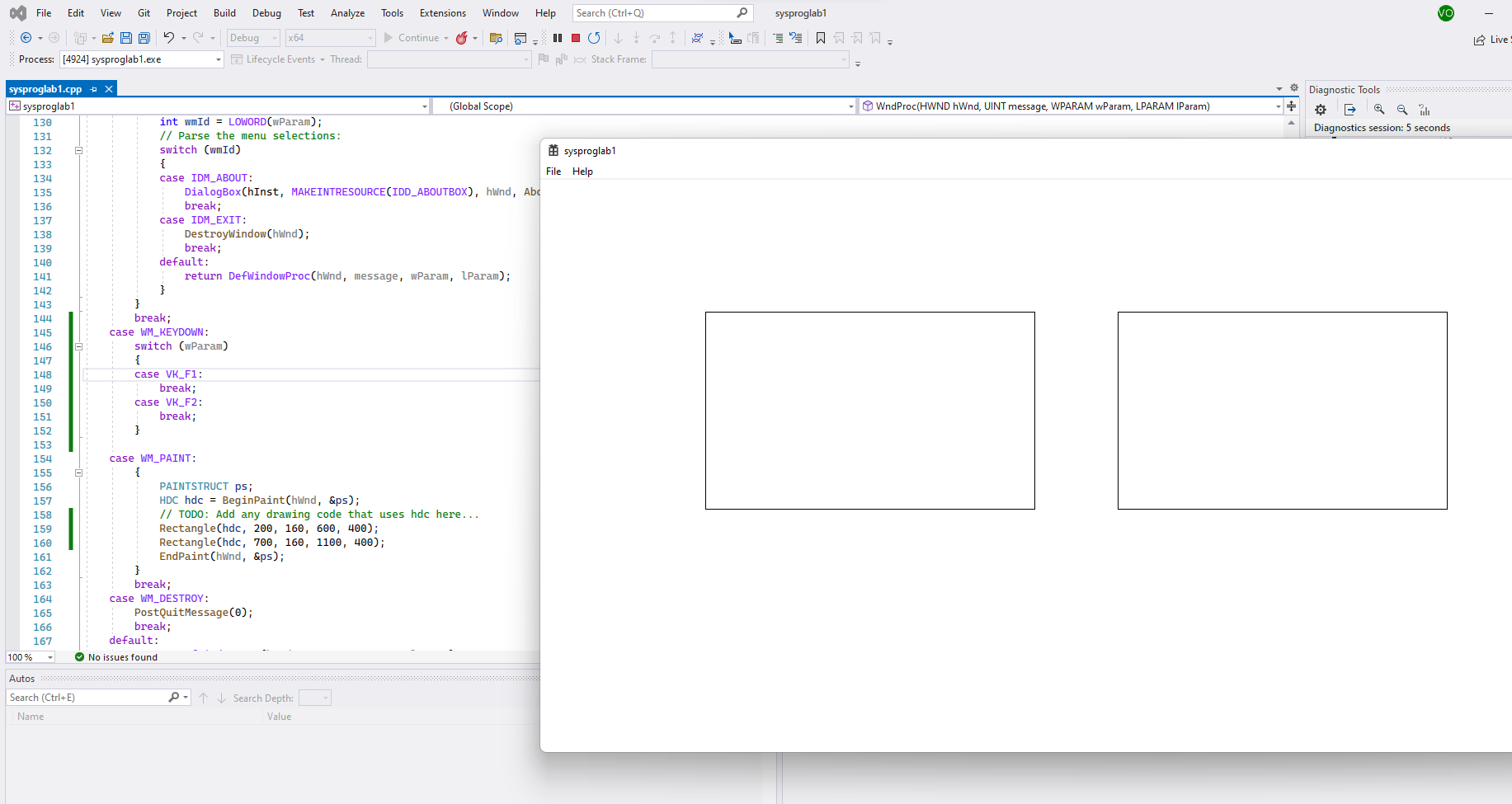Click the Restart debugging icon
The height and width of the screenshot is (804, 1512).
594,38
